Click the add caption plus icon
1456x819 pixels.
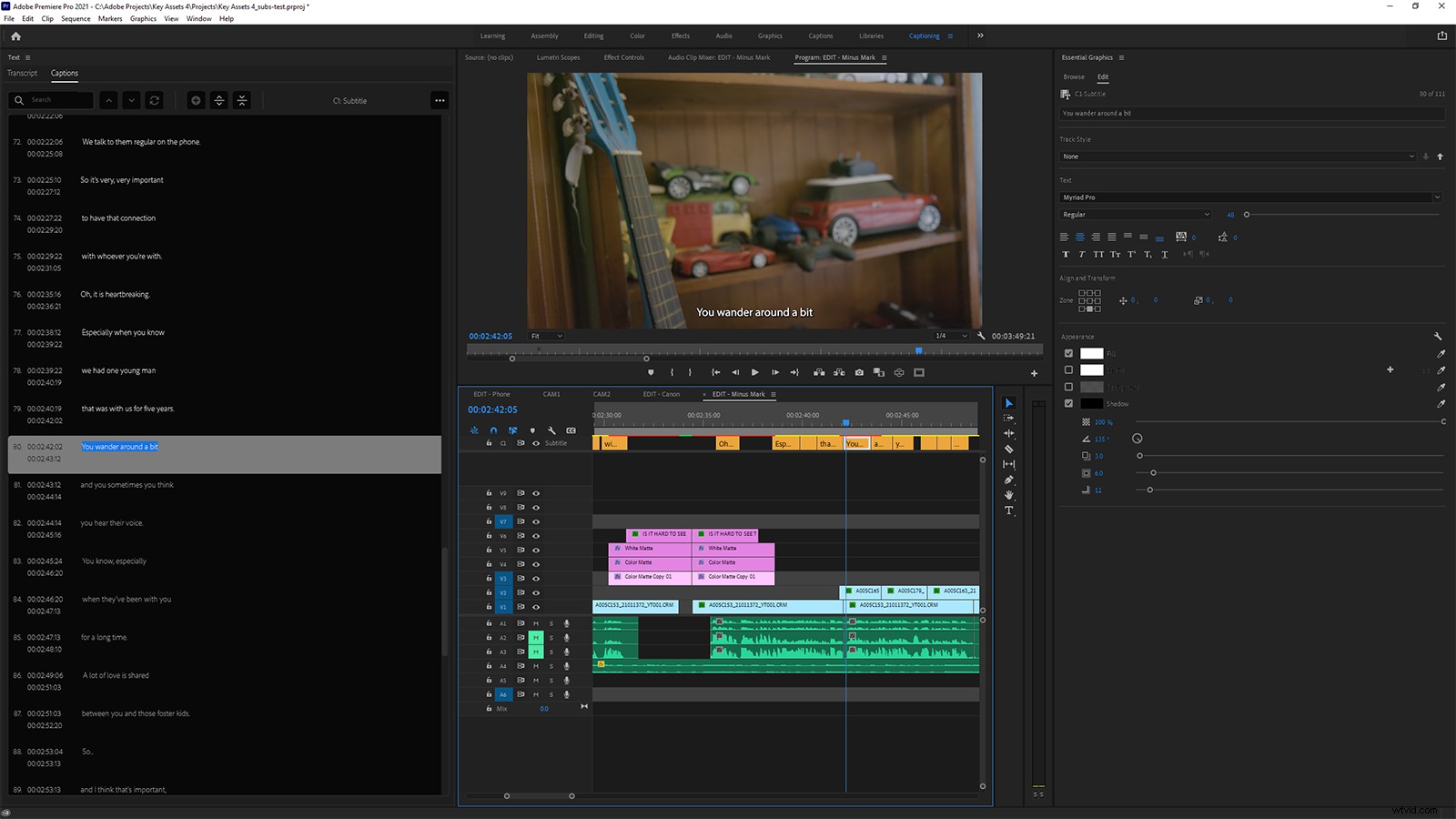pos(196,100)
